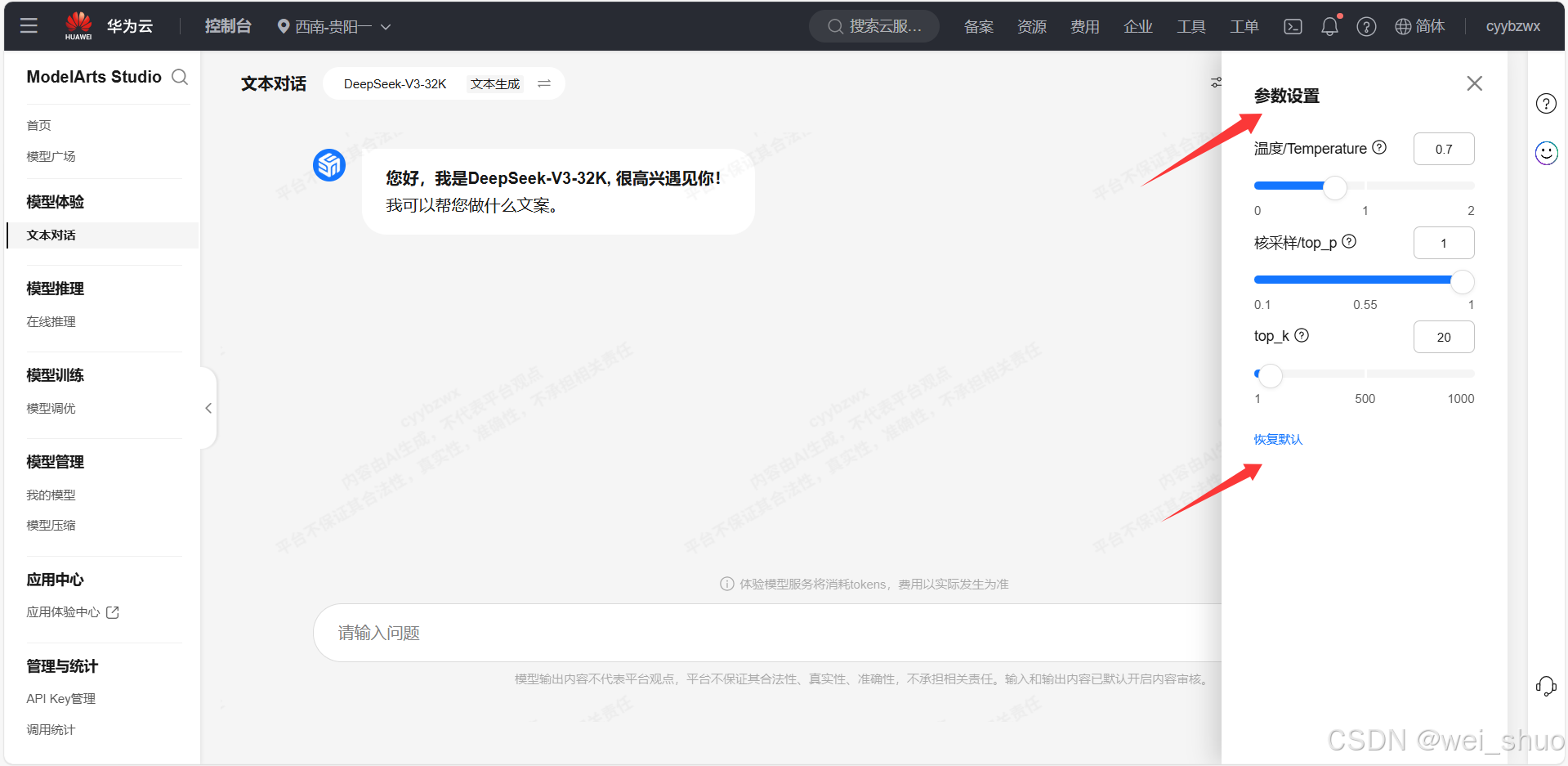Click the external link icon beside 应用体验中心
The image size is (1568, 766).
point(113,612)
